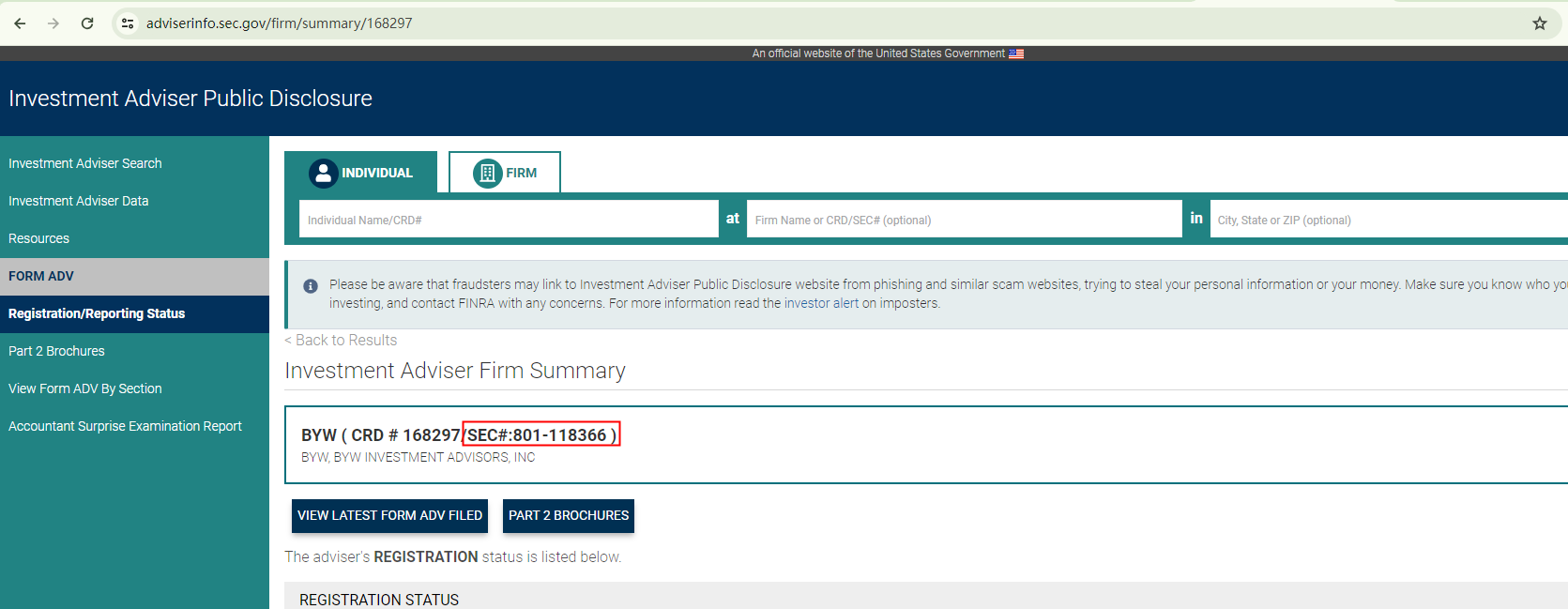Viewport: 1568px width, 609px height.
Task: Open Part 2 Brochures sidebar link
Action: click(x=56, y=351)
